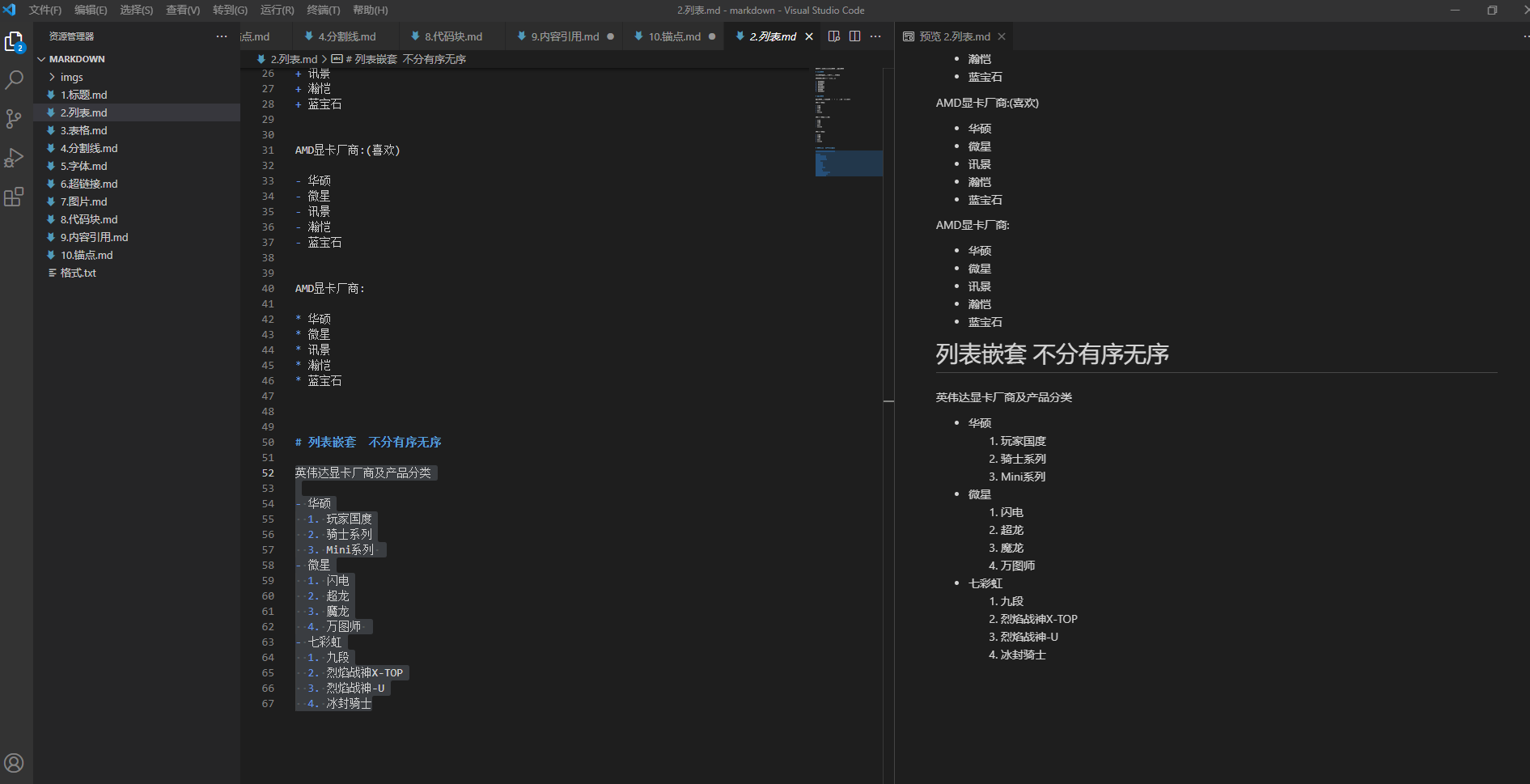Click 烈焰战神X-TOP on editor line 65
Viewport: 1530px width, 784px height.
(364, 673)
